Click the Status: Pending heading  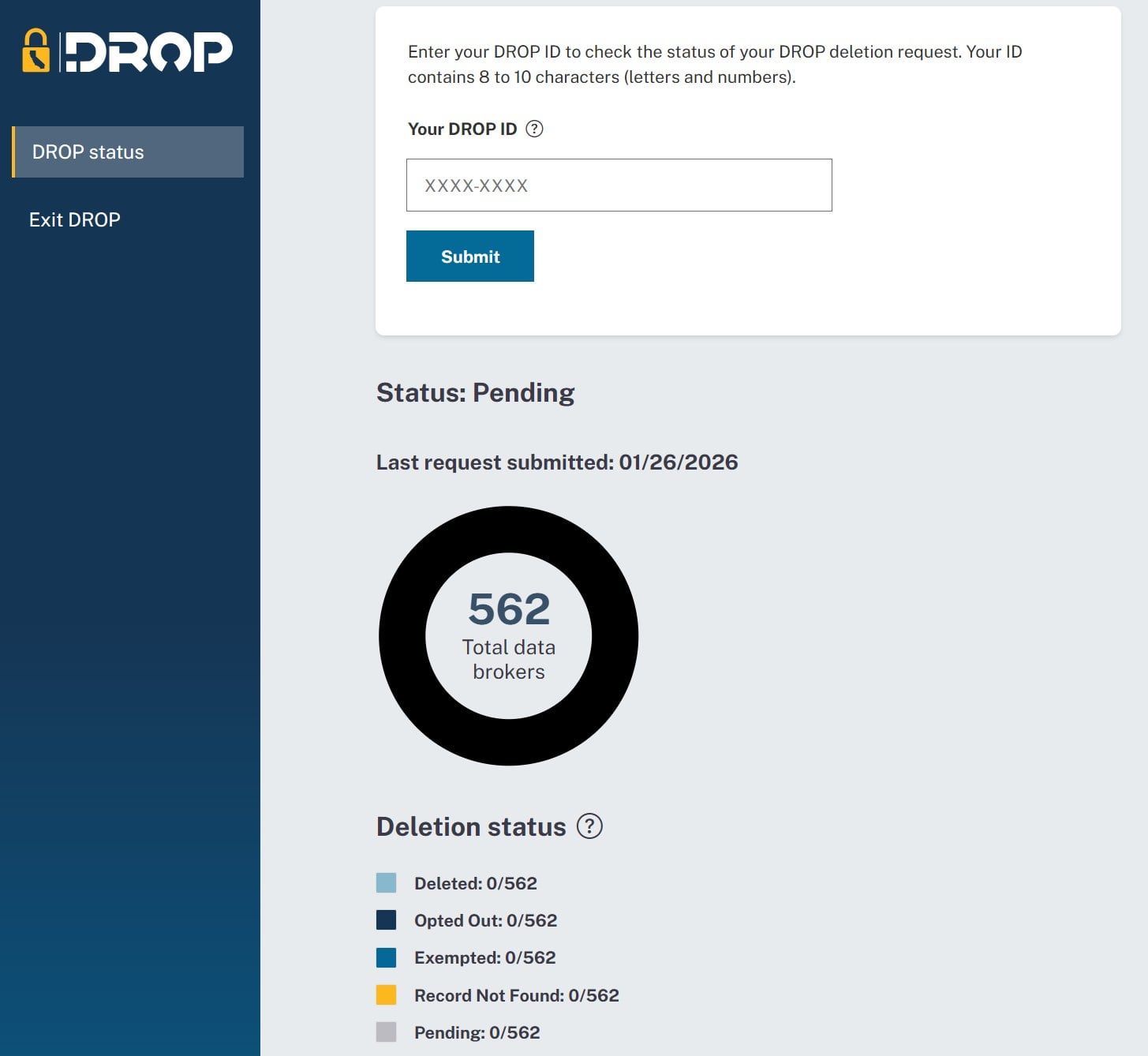pyautogui.click(x=475, y=392)
